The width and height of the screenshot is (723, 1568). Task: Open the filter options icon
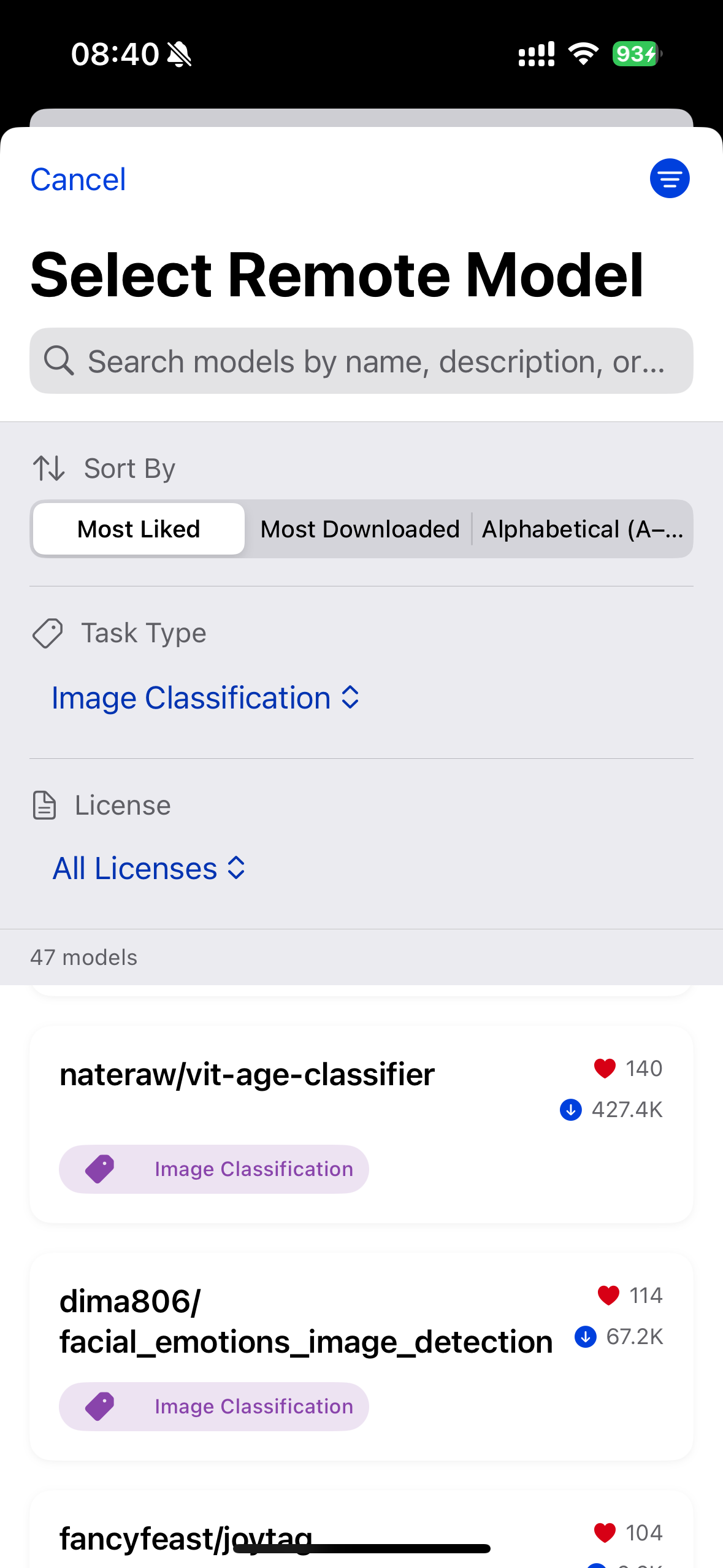670,178
